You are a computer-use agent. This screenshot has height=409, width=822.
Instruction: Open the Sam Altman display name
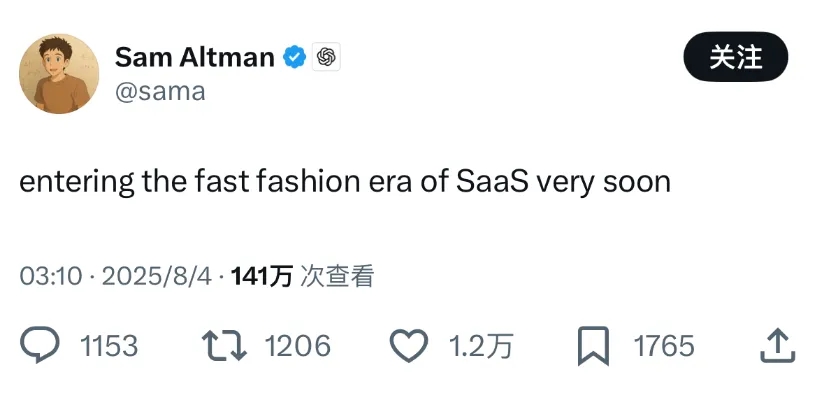(x=194, y=57)
